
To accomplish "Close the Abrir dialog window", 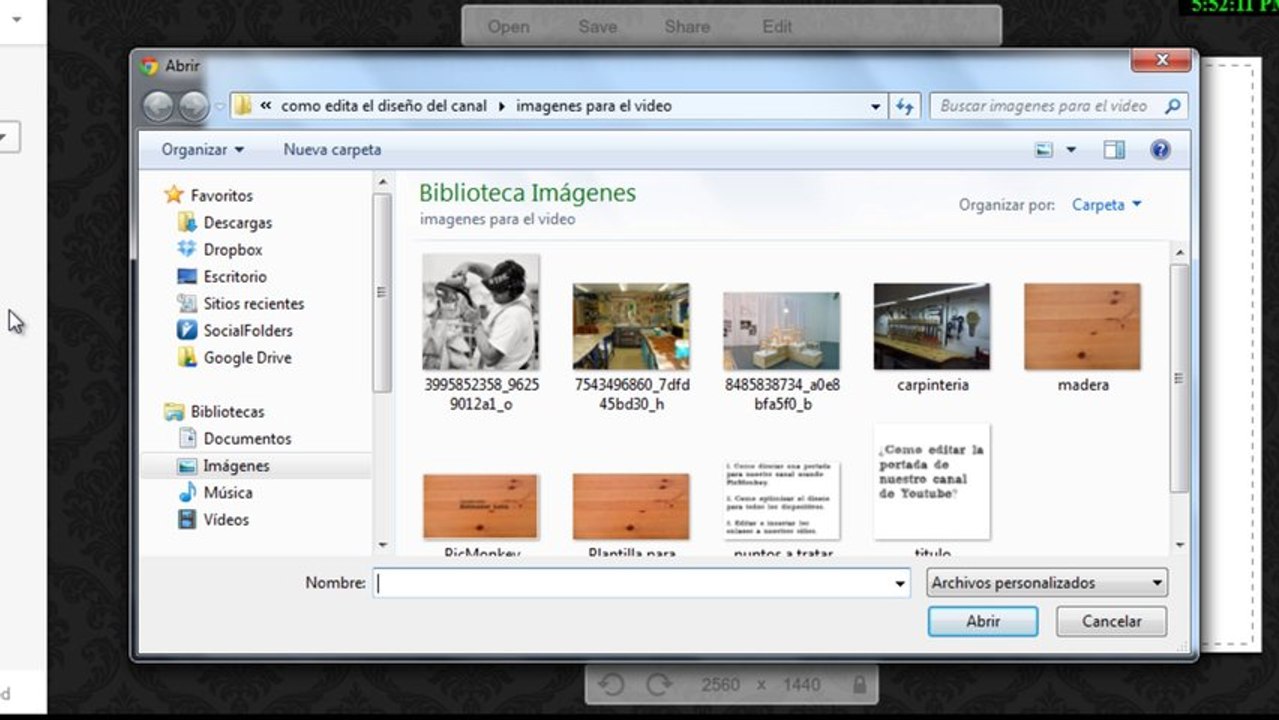I will point(1161,61).
